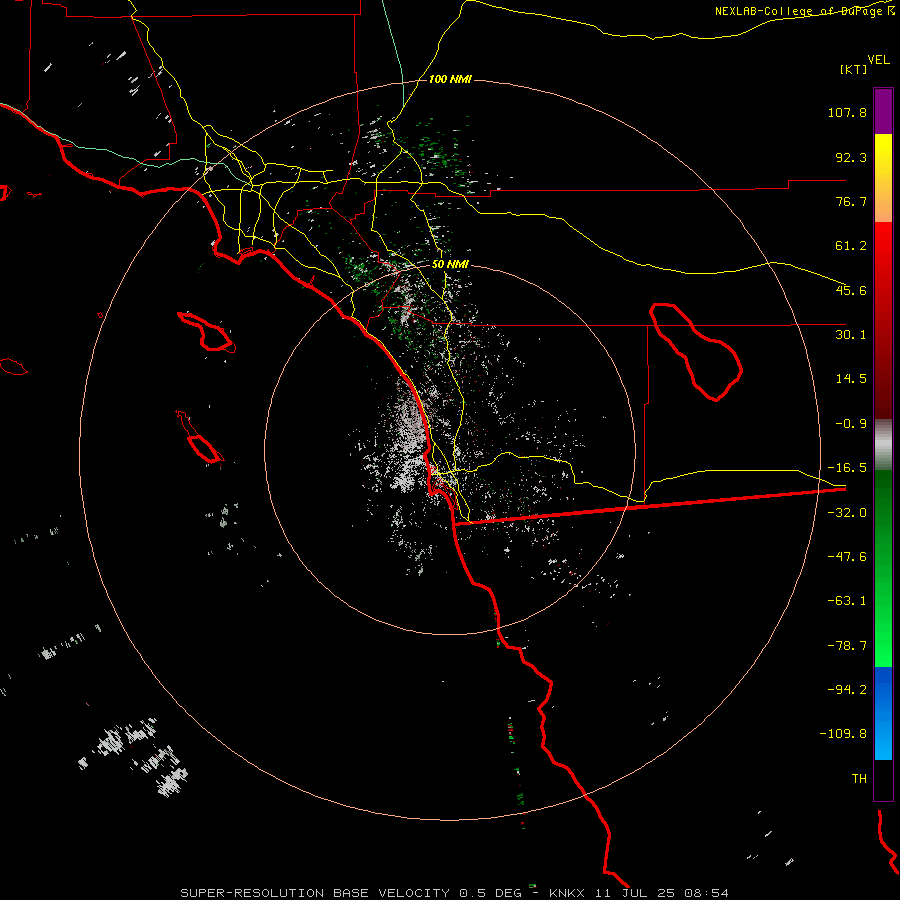Click the NEXLAB-College of DuPage label
Image resolution: width=900 pixels, height=900 pixels.
(804, 11)
